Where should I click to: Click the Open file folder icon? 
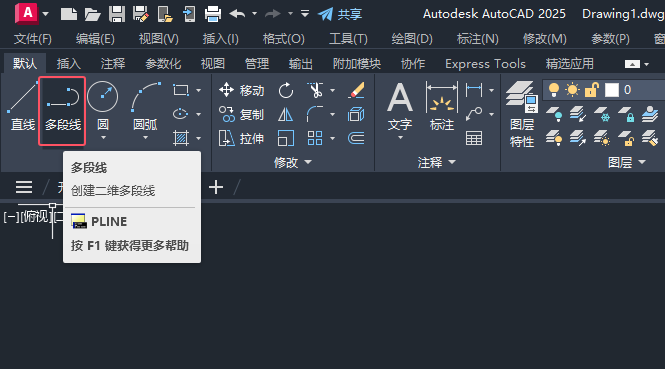pyautogui.click(x=92, y=14)
